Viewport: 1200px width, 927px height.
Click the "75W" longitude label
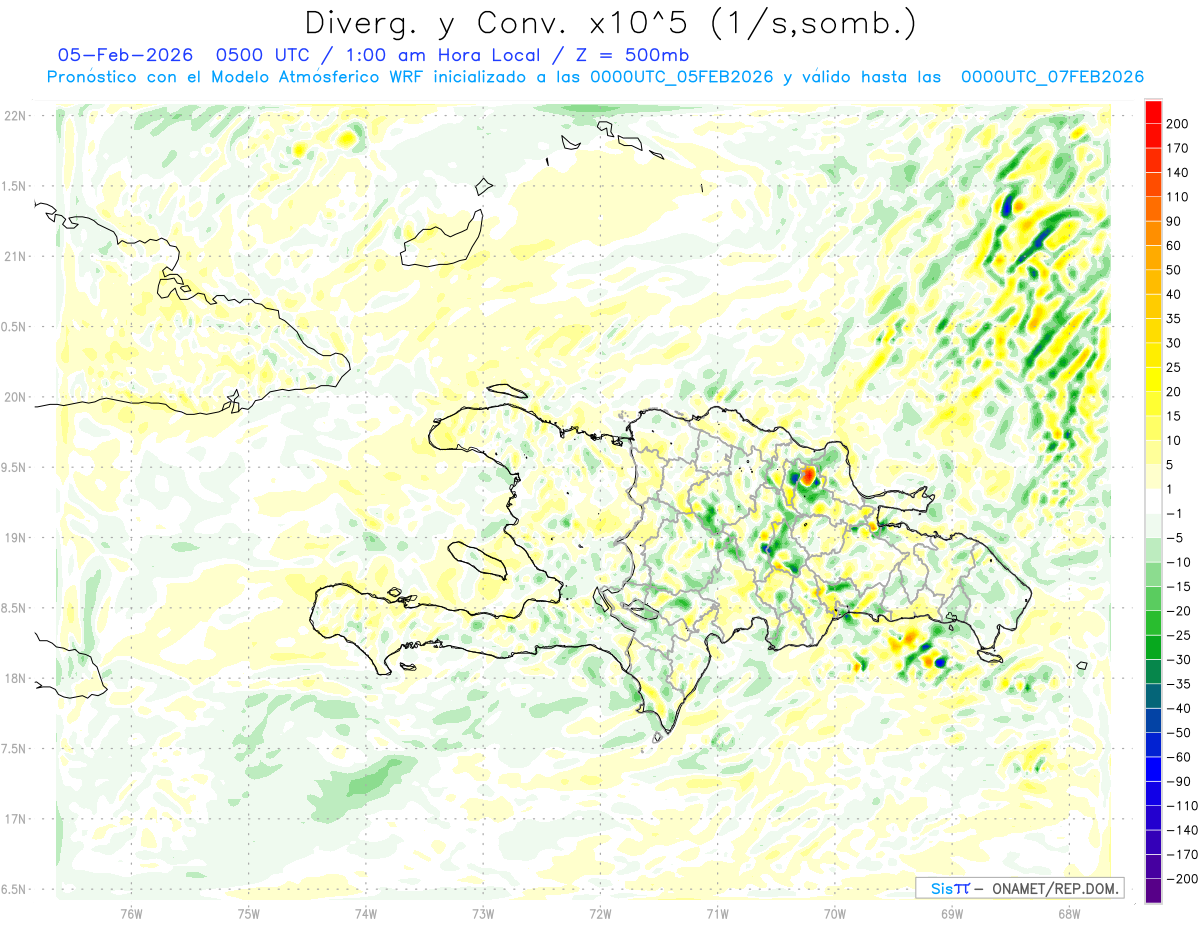[249, 914]
